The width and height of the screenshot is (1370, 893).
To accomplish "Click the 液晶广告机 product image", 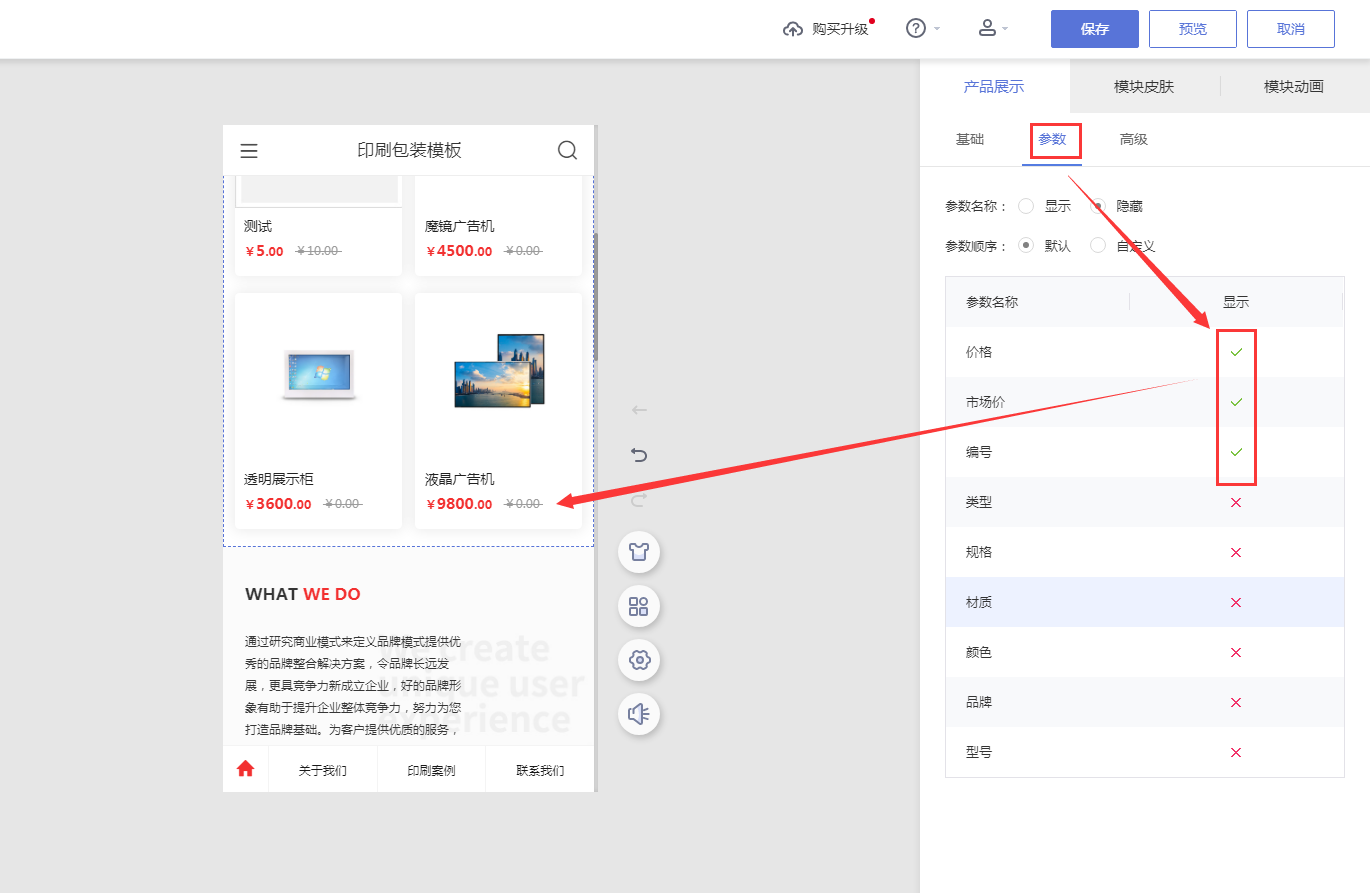I will (x=498, y=371).
